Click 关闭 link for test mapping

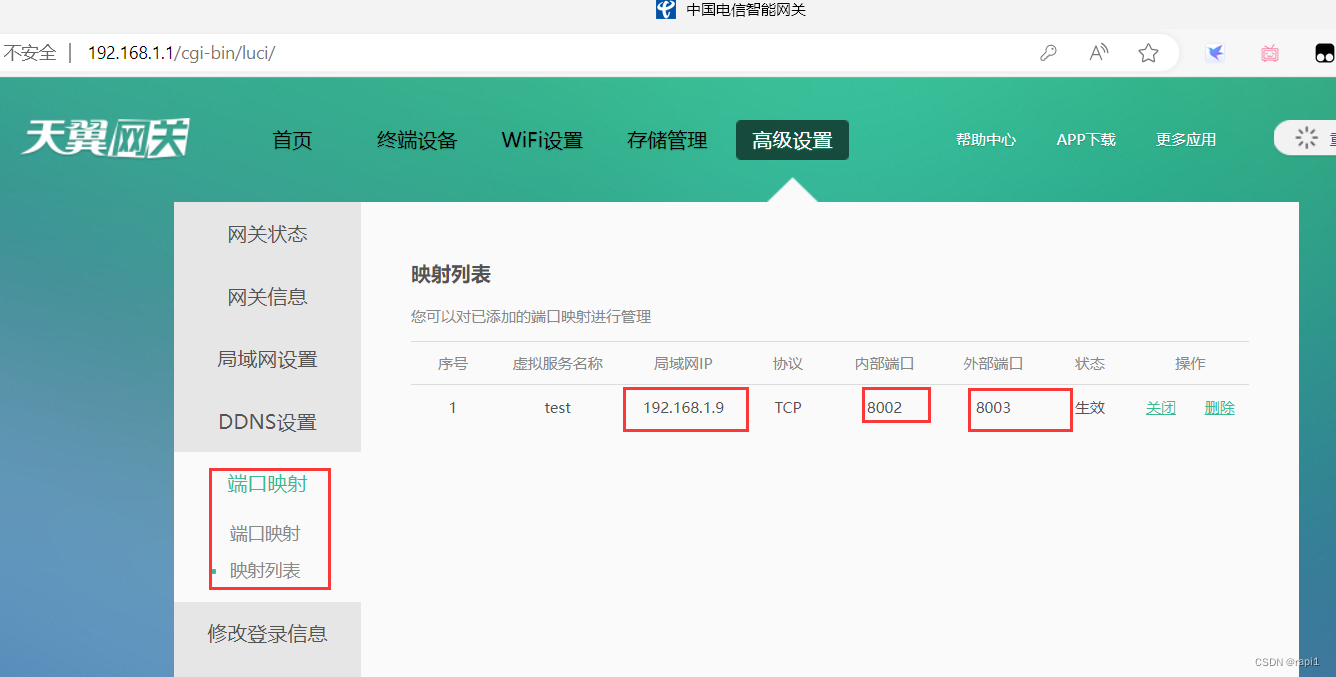pos(1161,408)
